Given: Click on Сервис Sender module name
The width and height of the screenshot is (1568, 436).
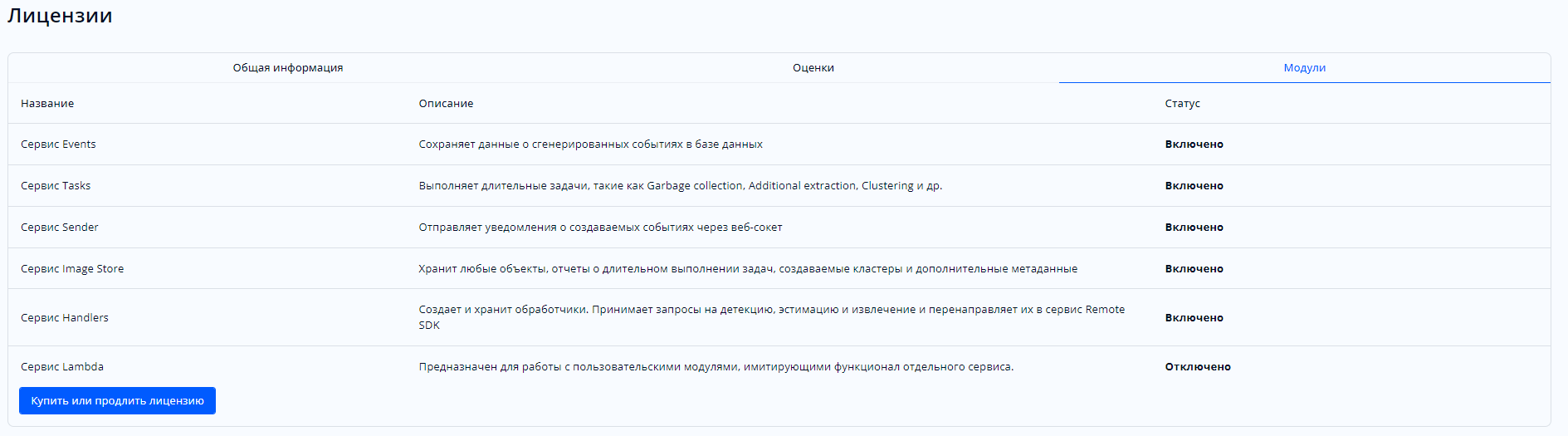Looking at the screenshot, I should tap(60, 228).
